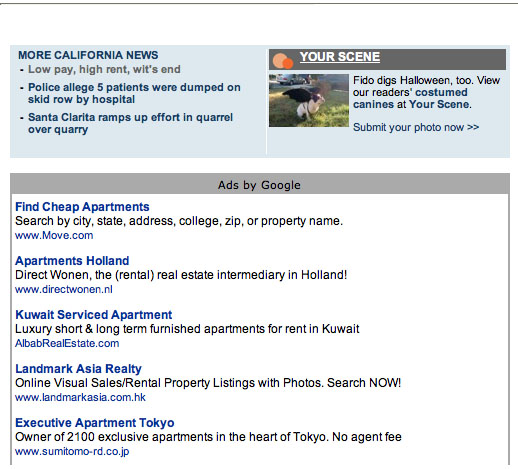Viewport: 518px width, 469px height.
Task: Visit AlbabRealEstate.com link
Action: point(67,343)
